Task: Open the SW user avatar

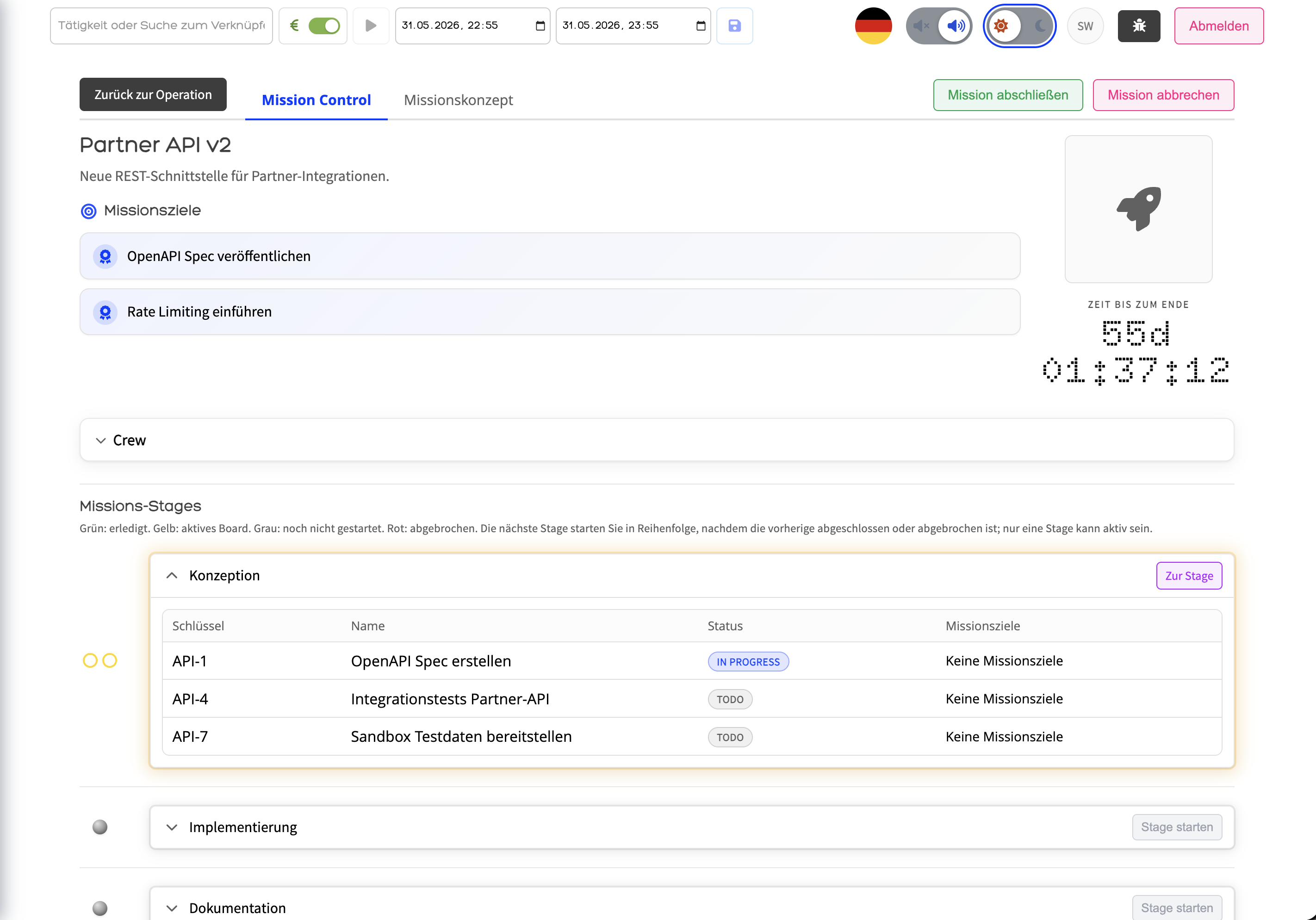Action: tap(1085, 26)
